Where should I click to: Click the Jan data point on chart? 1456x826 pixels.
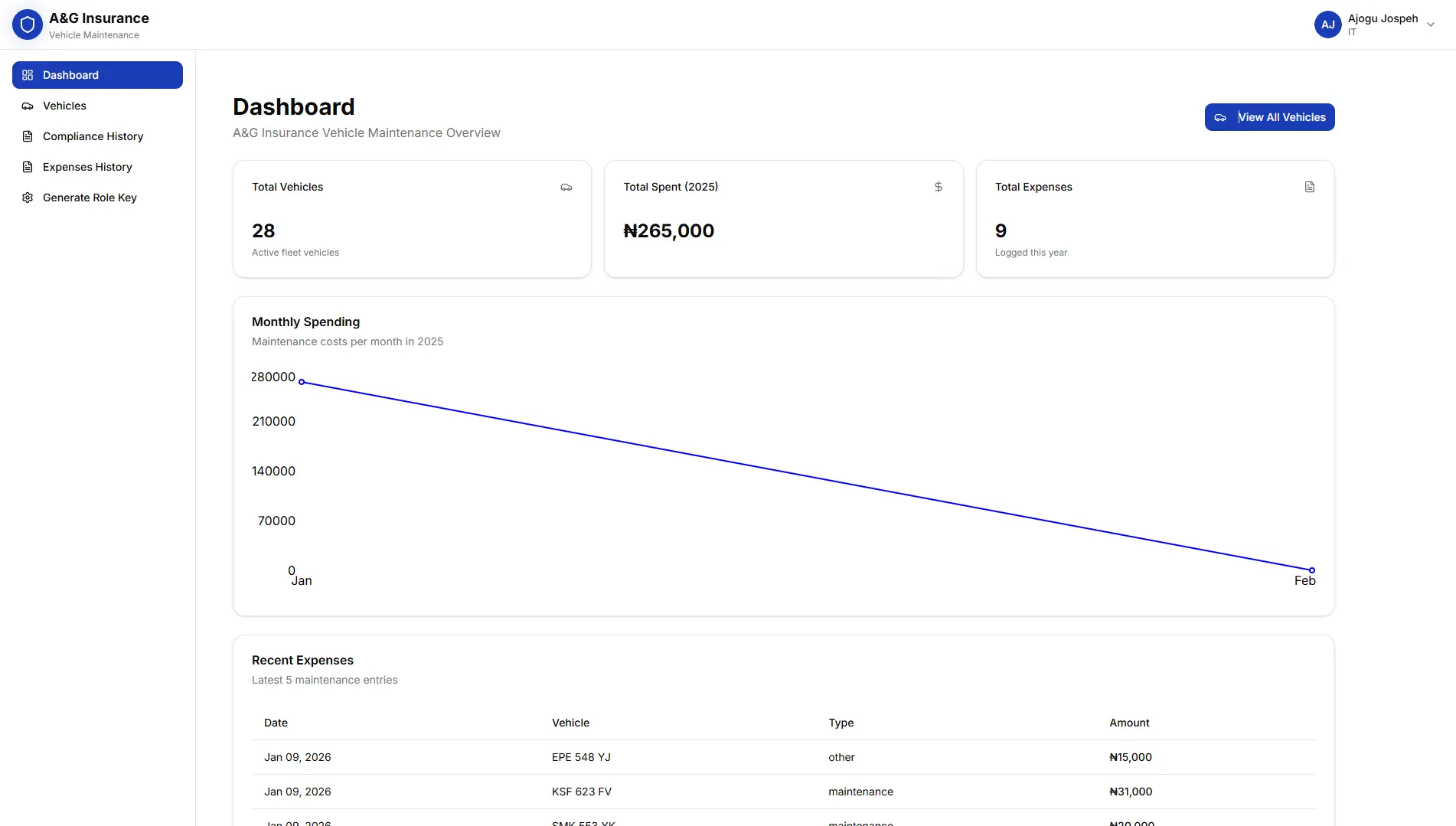[x=302, y=382]
